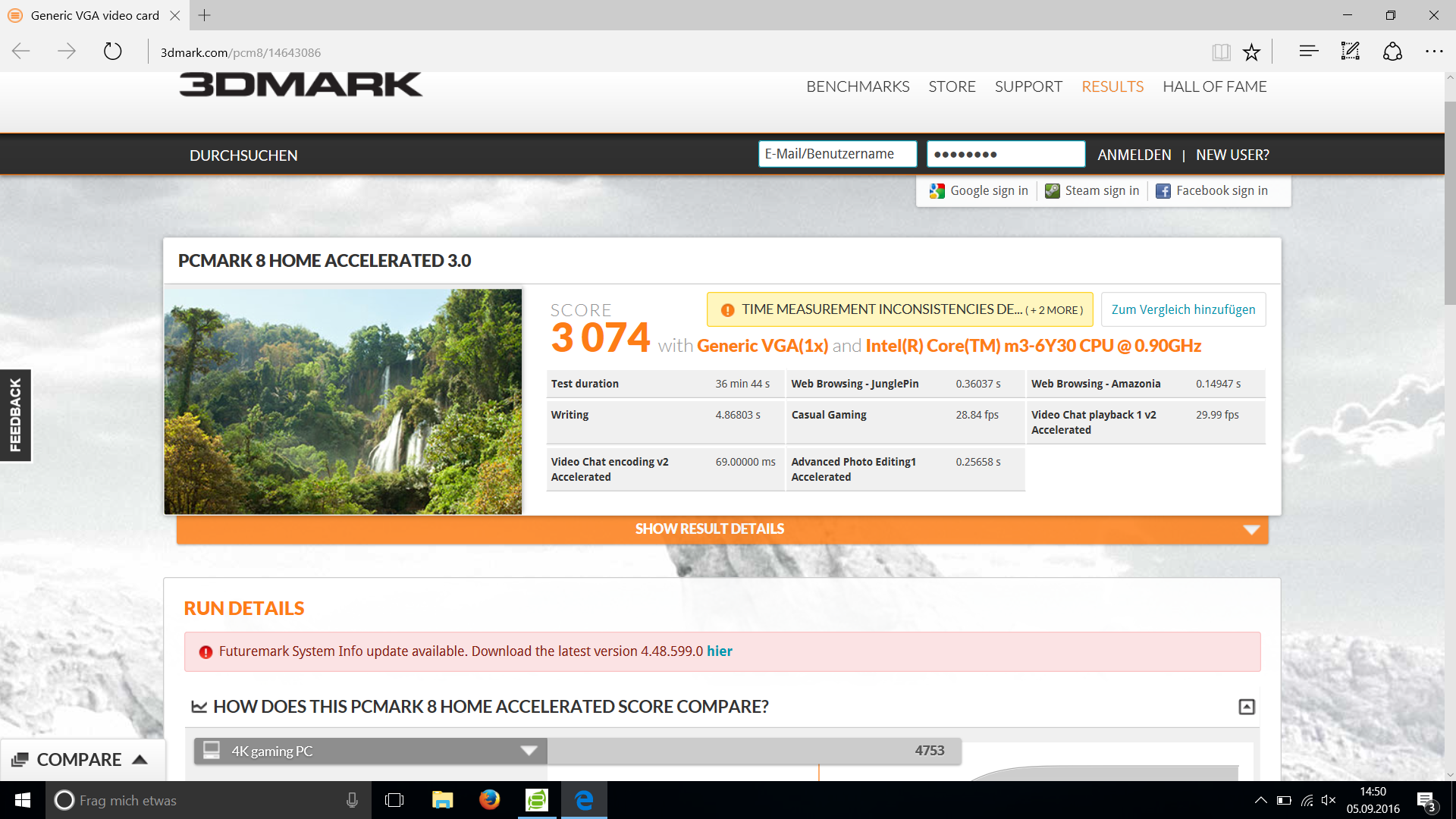The width and height of the screenshot is (1456, 819).
Task: Add page to favorites star icon
Action: tap(1251, 52)
